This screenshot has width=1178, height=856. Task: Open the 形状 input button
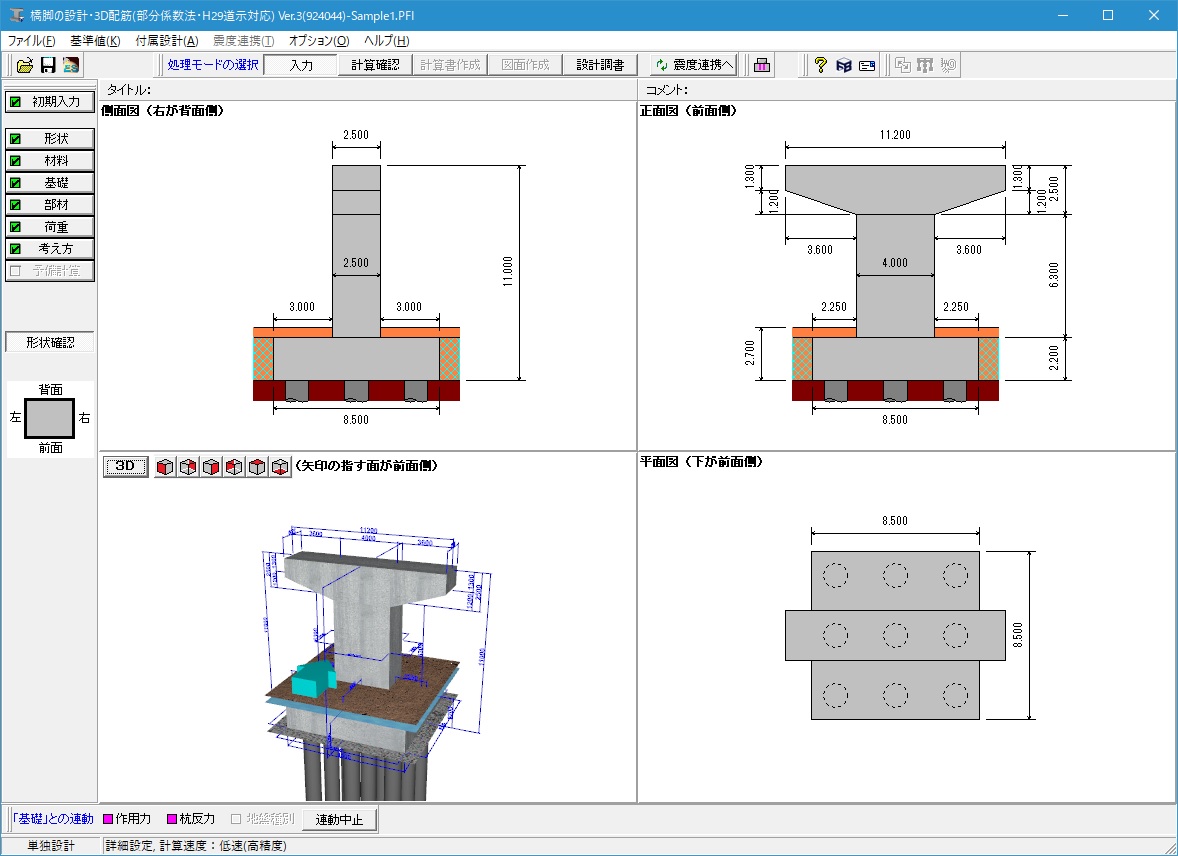tap(50, 139)
